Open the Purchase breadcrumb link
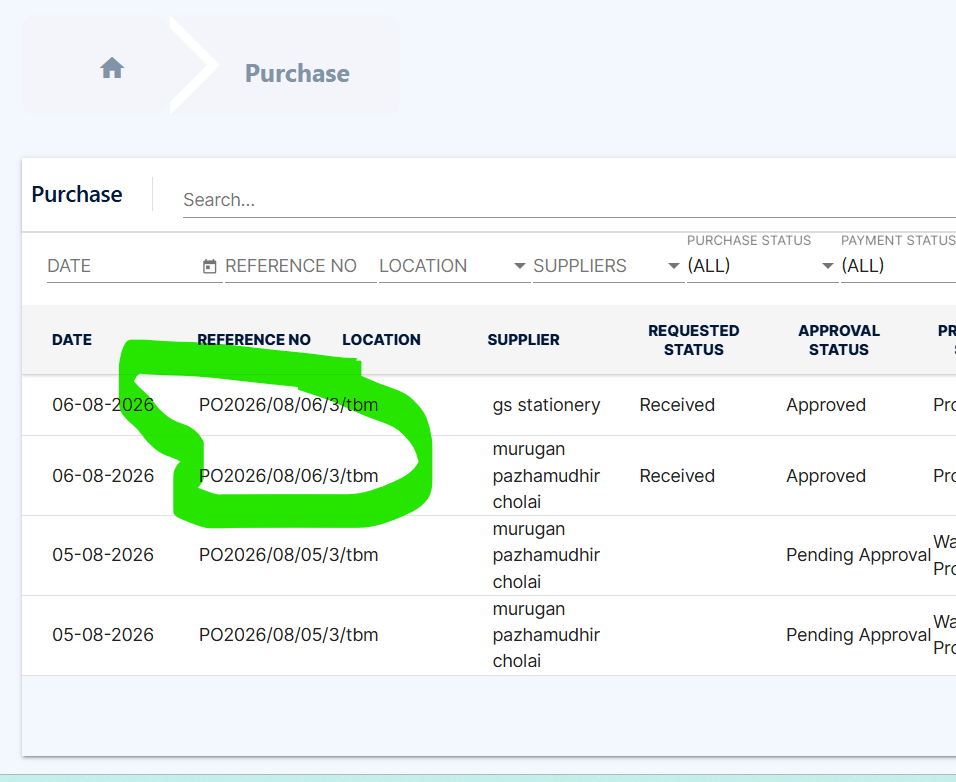 (297, 73)
